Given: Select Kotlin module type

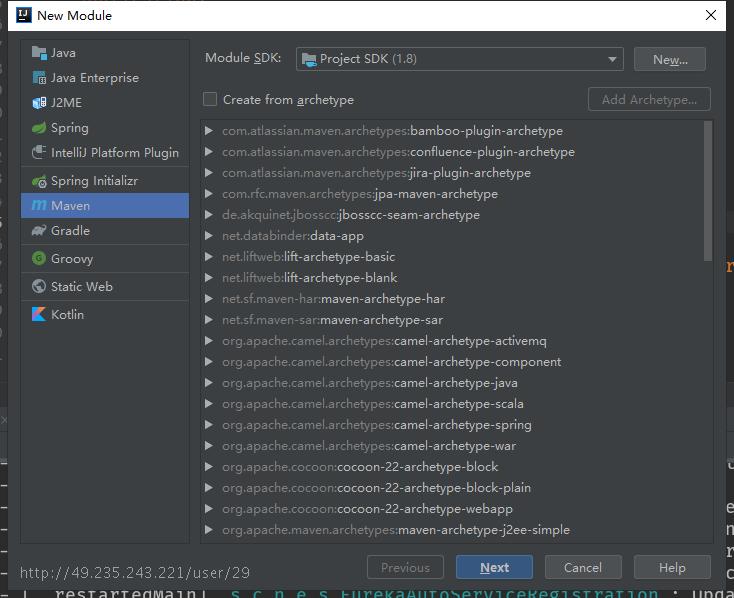Looking at the screenshot, I should coord(105,314).
